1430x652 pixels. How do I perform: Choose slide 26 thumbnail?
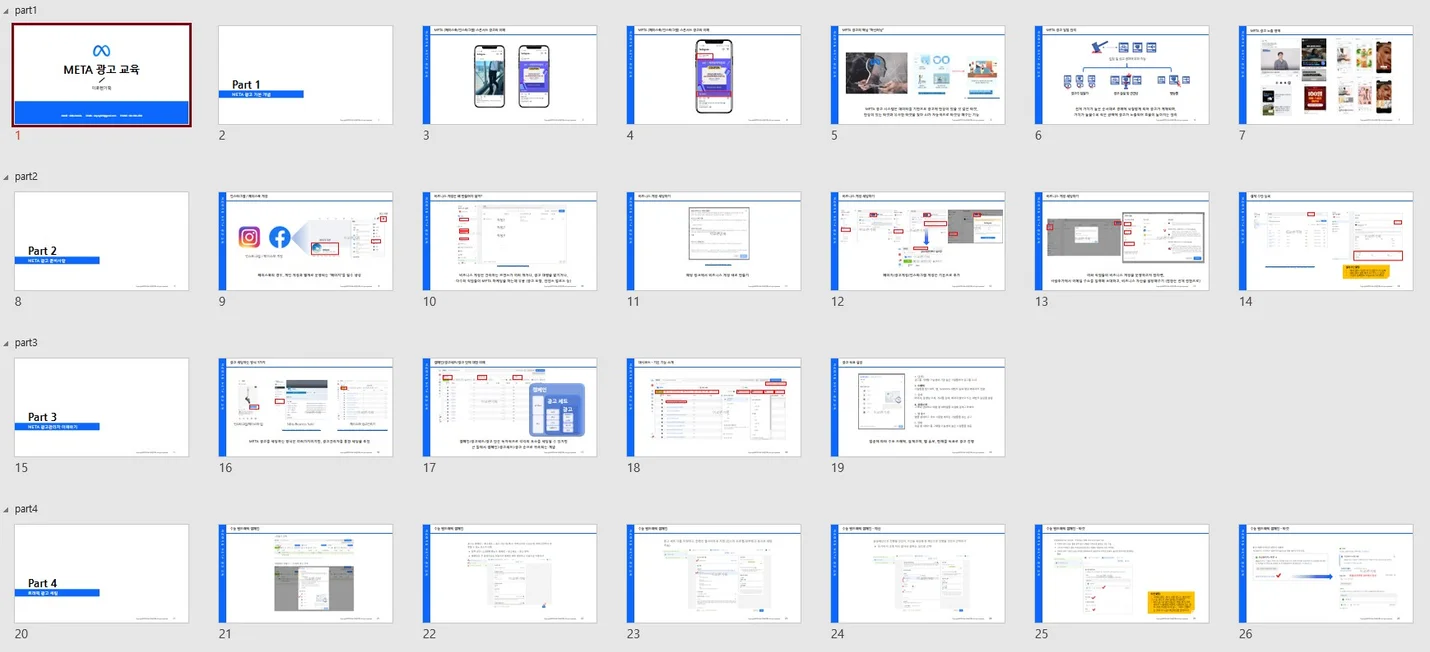pyautogui.click(x=1325, y=574)
